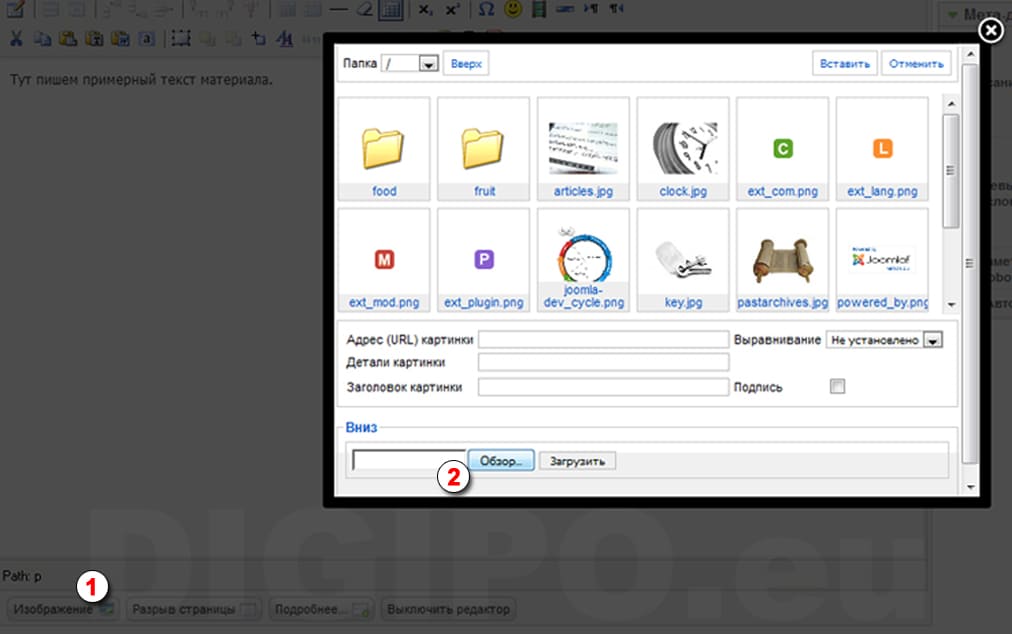Select the clock.jpg thumbnail
Screen dimensions: 1012x634
(683, 148)
